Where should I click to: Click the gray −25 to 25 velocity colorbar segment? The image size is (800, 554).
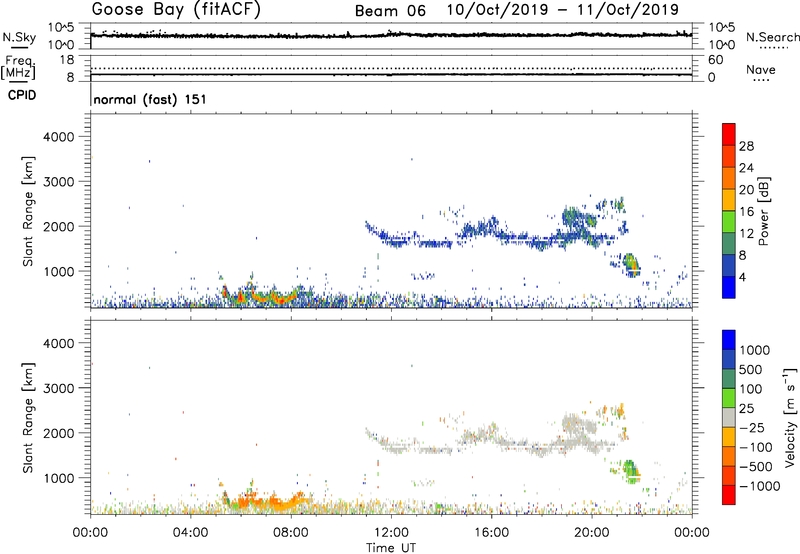729,417
